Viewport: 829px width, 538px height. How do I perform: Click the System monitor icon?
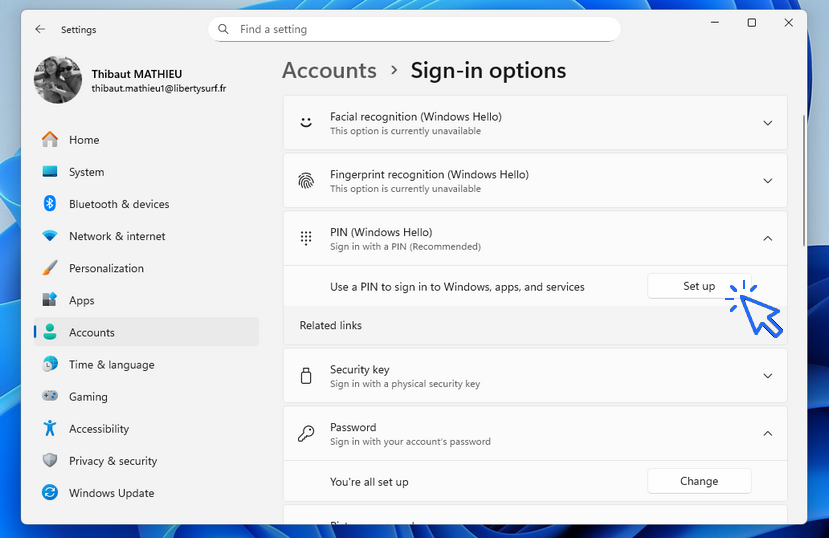[x=50, y=172]
